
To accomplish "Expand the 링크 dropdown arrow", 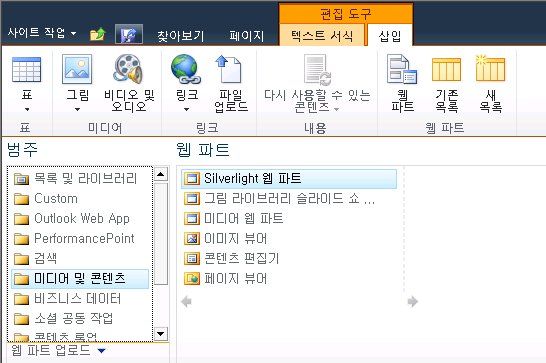I will pyautogui.click(x=186, y=109).
